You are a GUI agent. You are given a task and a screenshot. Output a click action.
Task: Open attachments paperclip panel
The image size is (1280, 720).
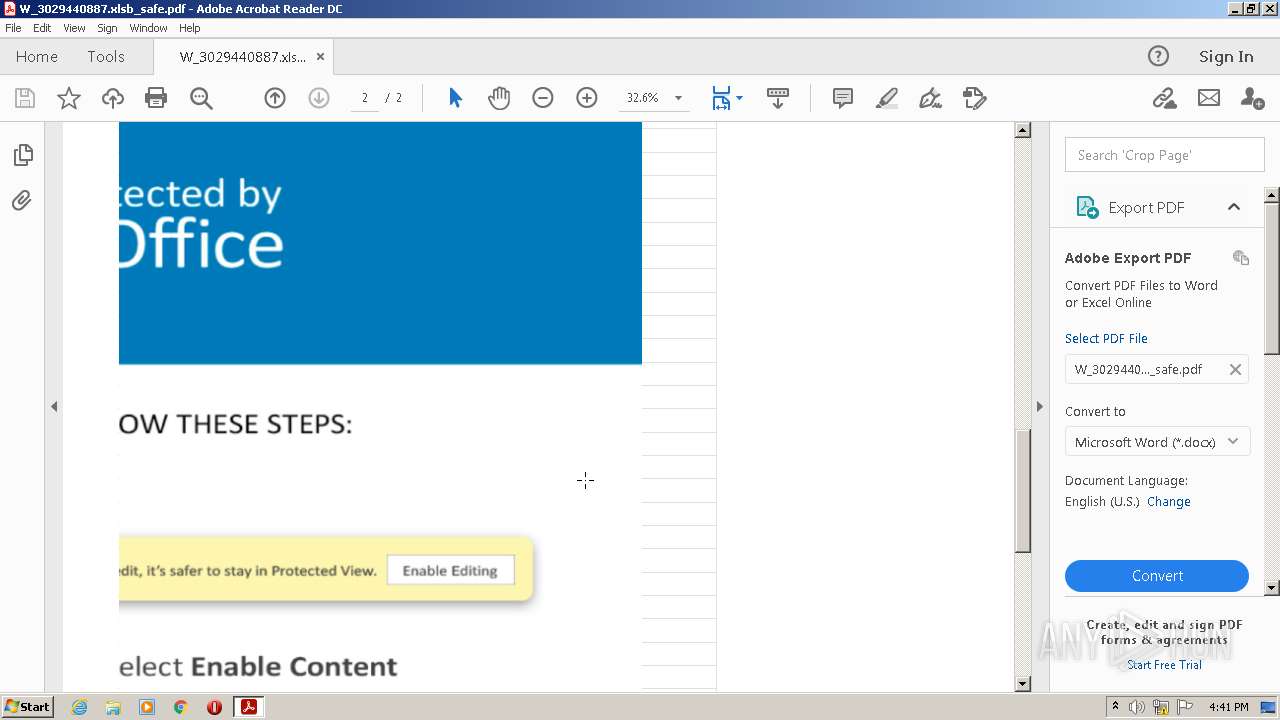22,201
